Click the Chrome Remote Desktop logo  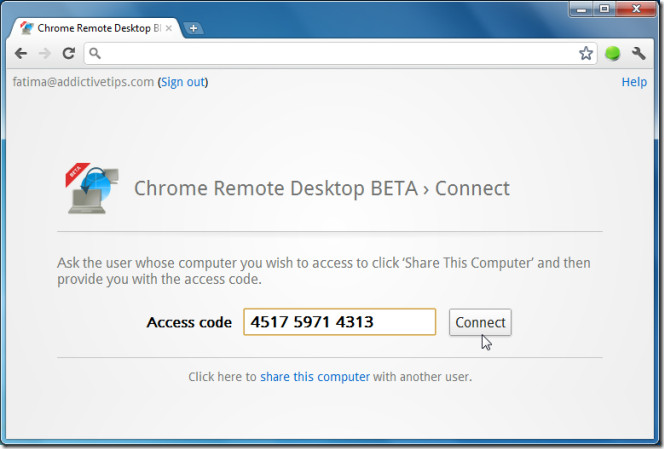(x=92, y=188)
